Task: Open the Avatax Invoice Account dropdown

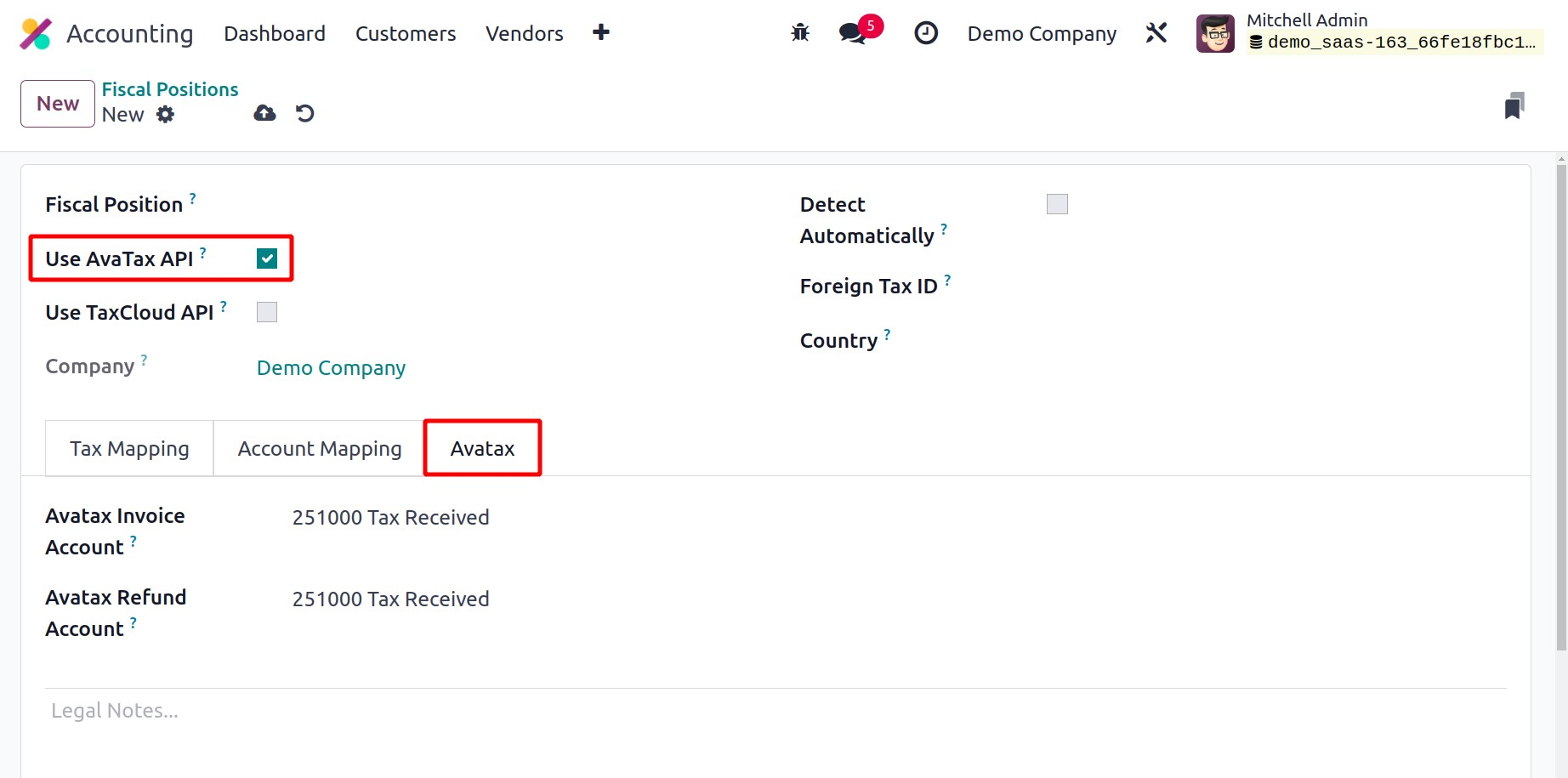Action: 391,518
